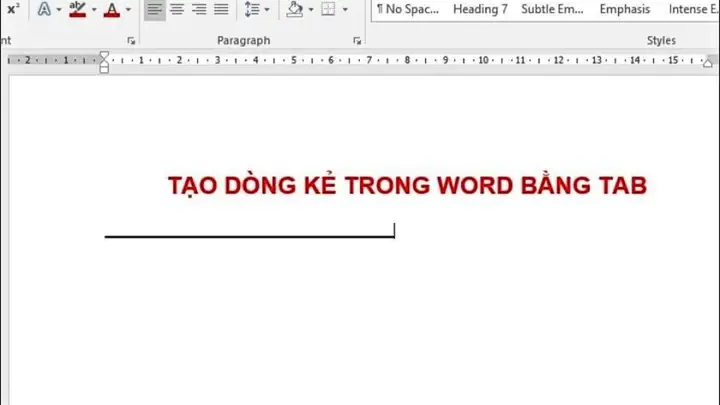The image size is (720, 405).
Task: Click First Line Indent ruler marker
Action: (104, 56)
